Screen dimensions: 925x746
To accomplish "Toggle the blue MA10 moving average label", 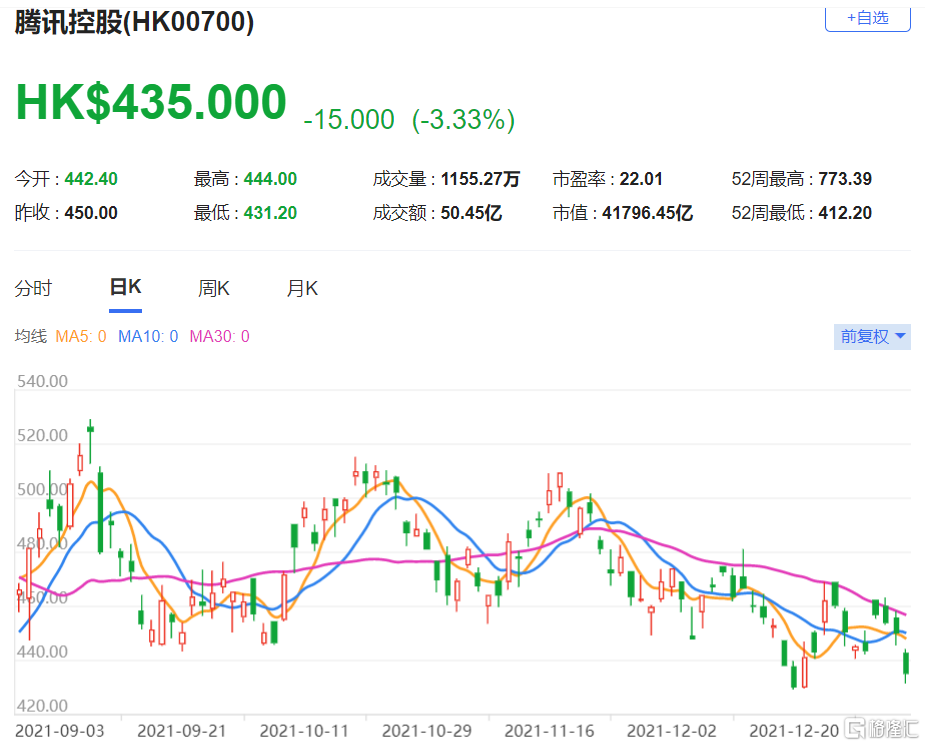I will [148, 337].
